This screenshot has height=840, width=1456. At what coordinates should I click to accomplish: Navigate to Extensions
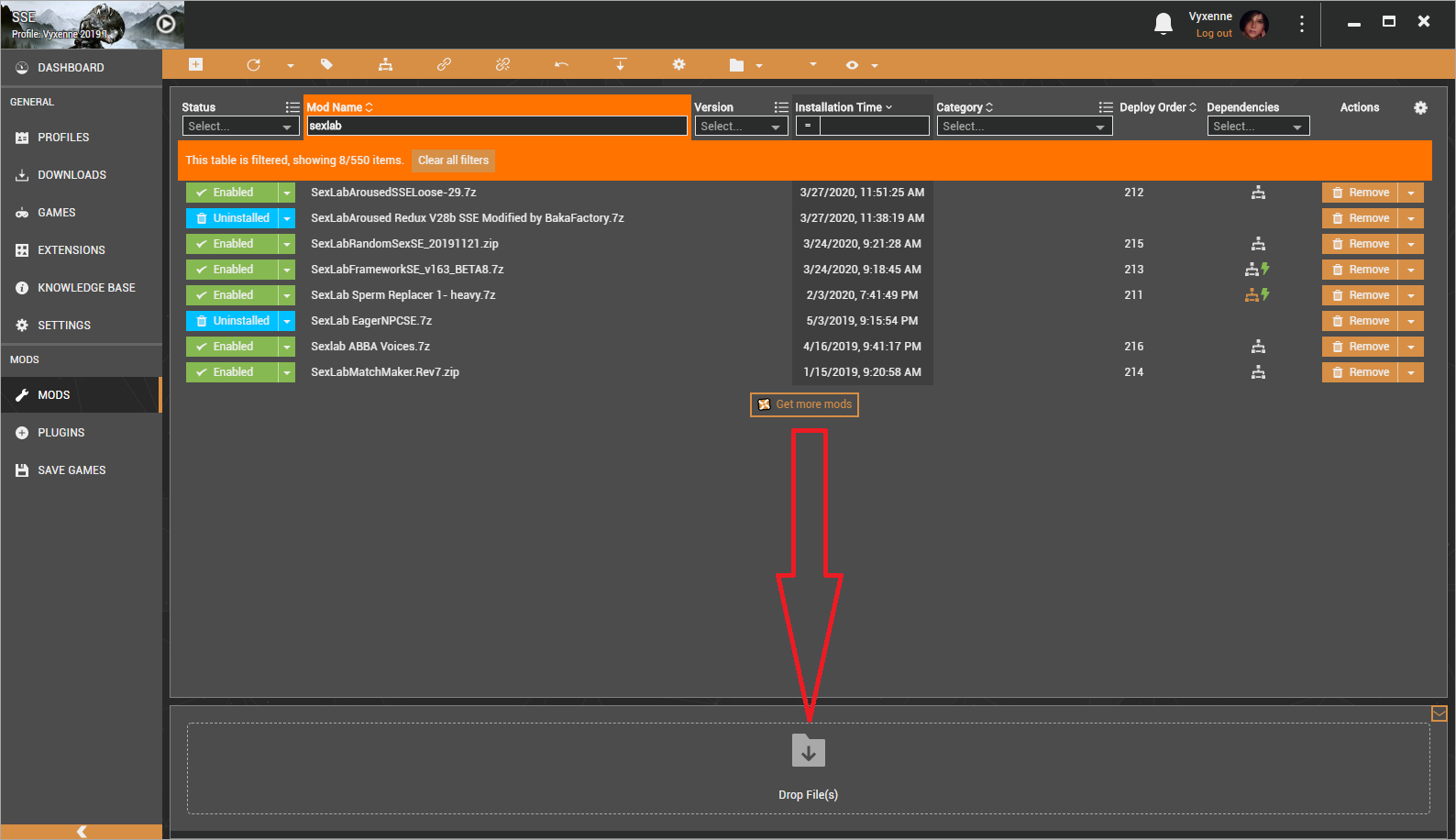pyautogui.click(x=82, y=250)
